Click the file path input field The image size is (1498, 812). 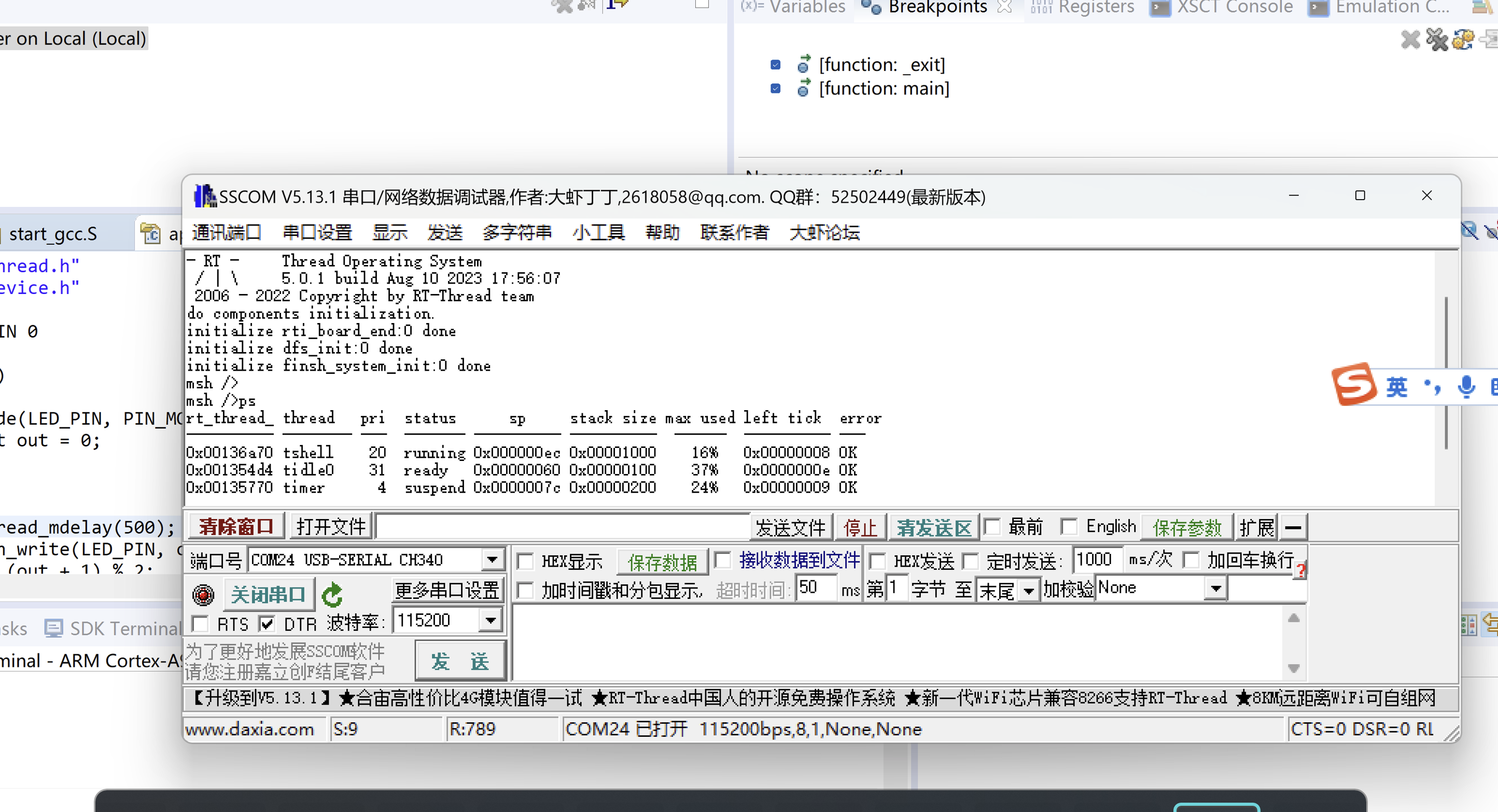pos(562,527)
